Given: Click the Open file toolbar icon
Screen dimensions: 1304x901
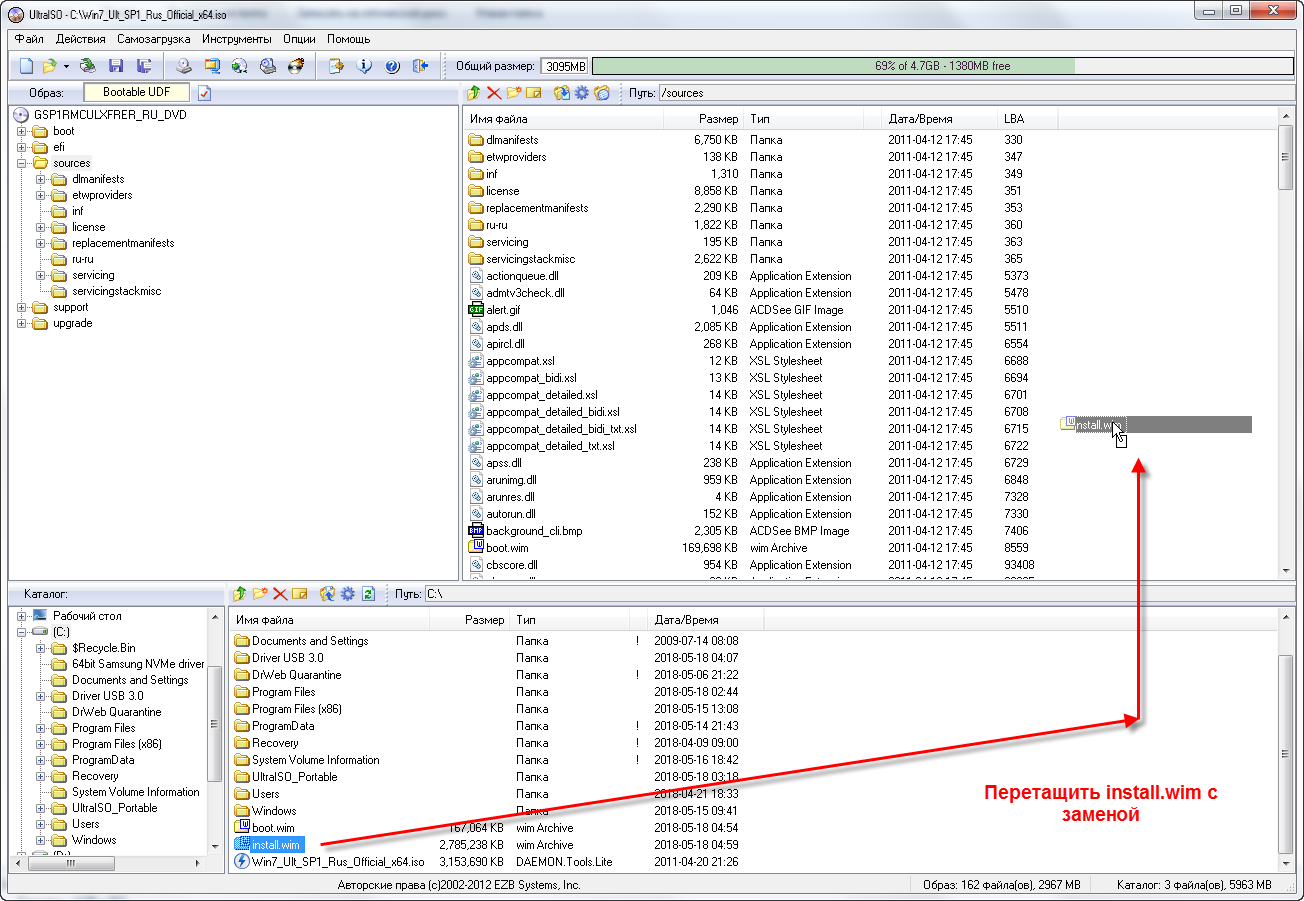Looking at the screenshot, I should (x=49, y=66).
